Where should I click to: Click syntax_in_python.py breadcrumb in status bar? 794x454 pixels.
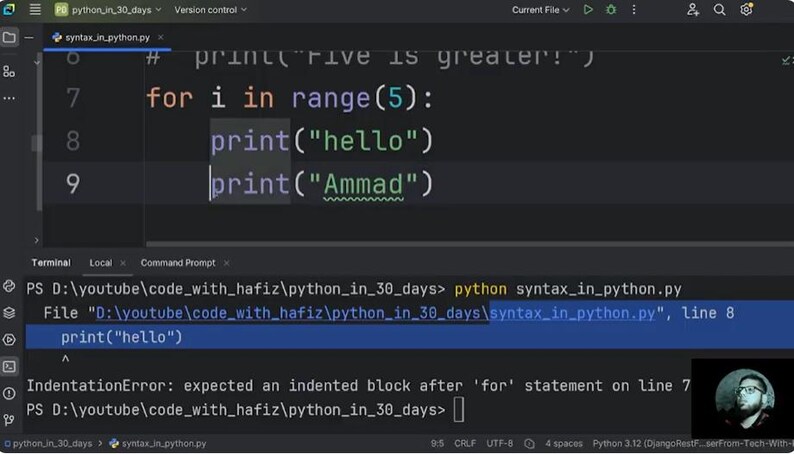(158, 443)
